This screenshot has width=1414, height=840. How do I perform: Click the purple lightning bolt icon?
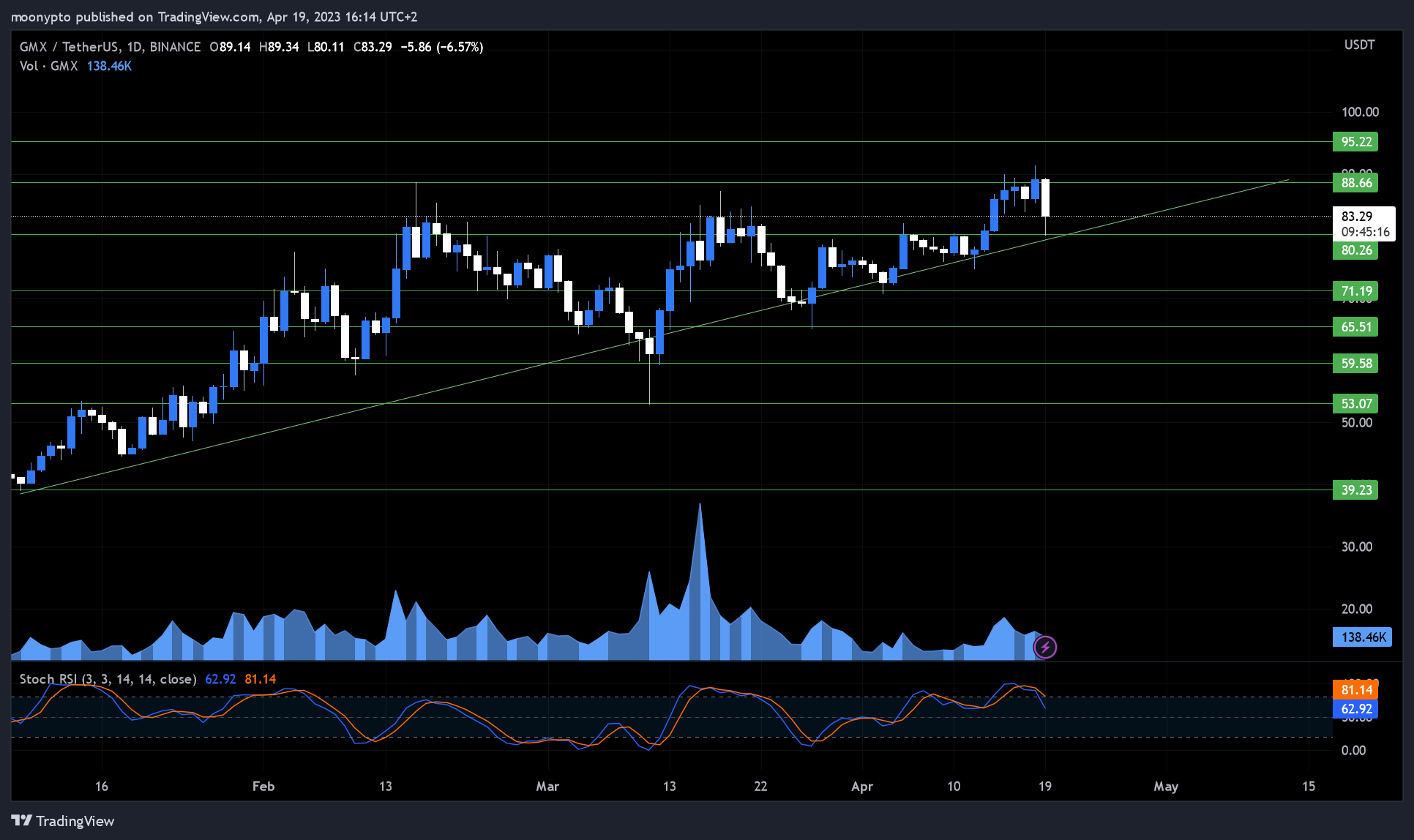click(x=1045, y=647)
